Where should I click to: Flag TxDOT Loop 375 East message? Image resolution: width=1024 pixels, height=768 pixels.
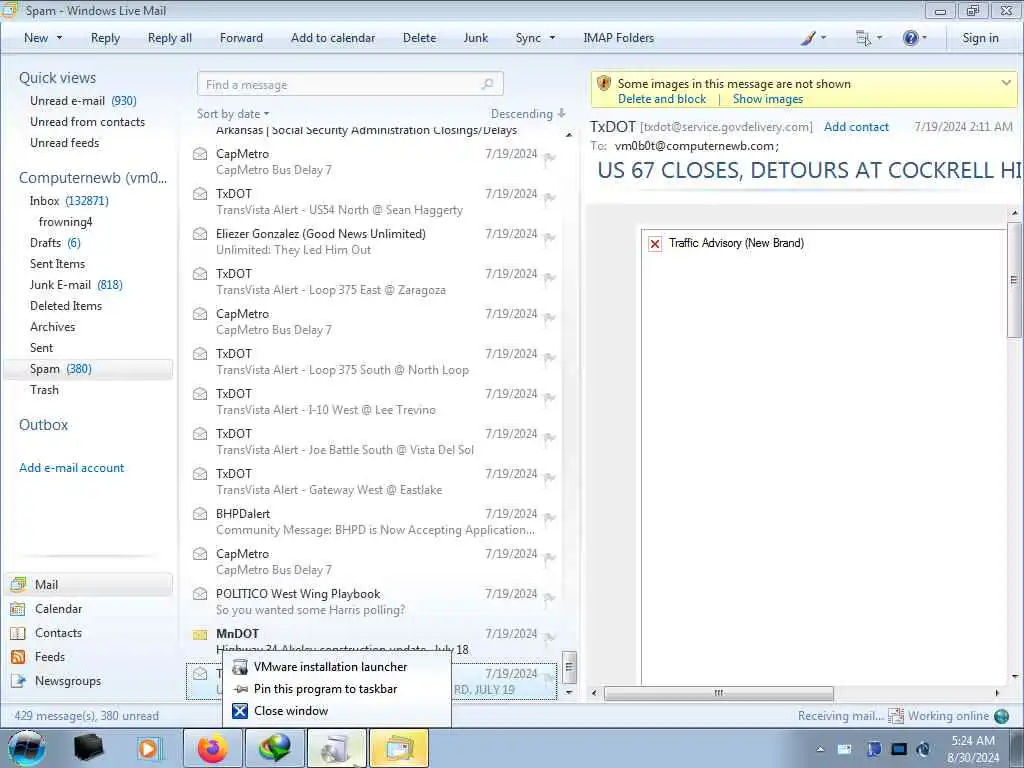(x=550, y=278)
